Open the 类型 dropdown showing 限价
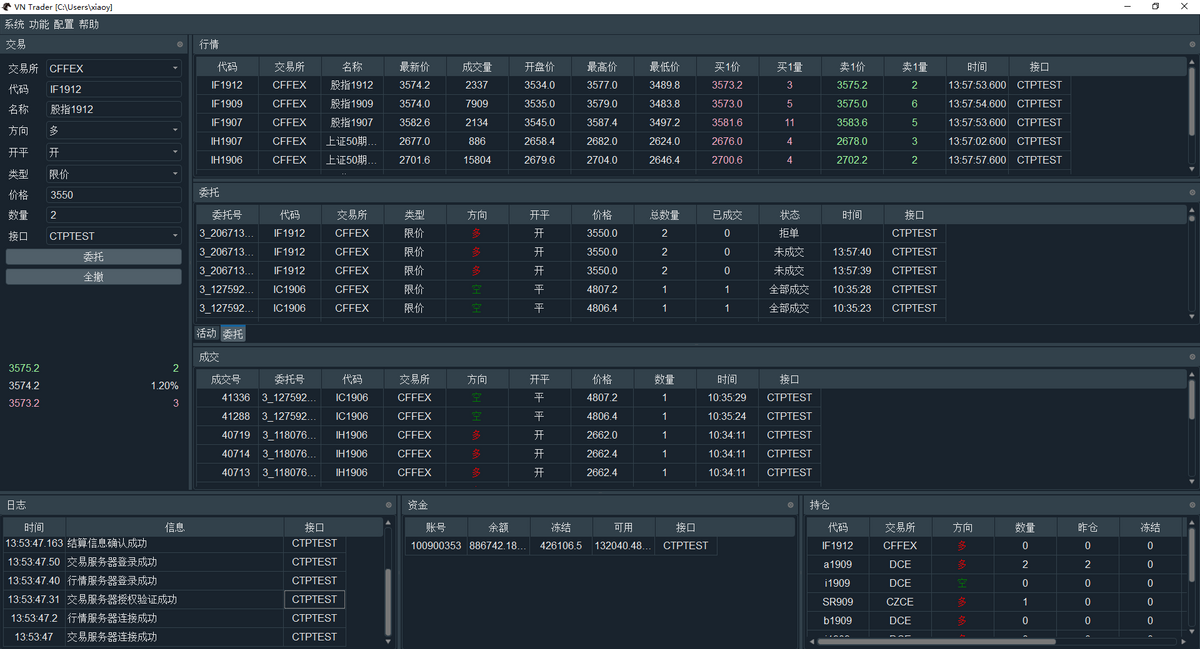 (x=114, y=174)
